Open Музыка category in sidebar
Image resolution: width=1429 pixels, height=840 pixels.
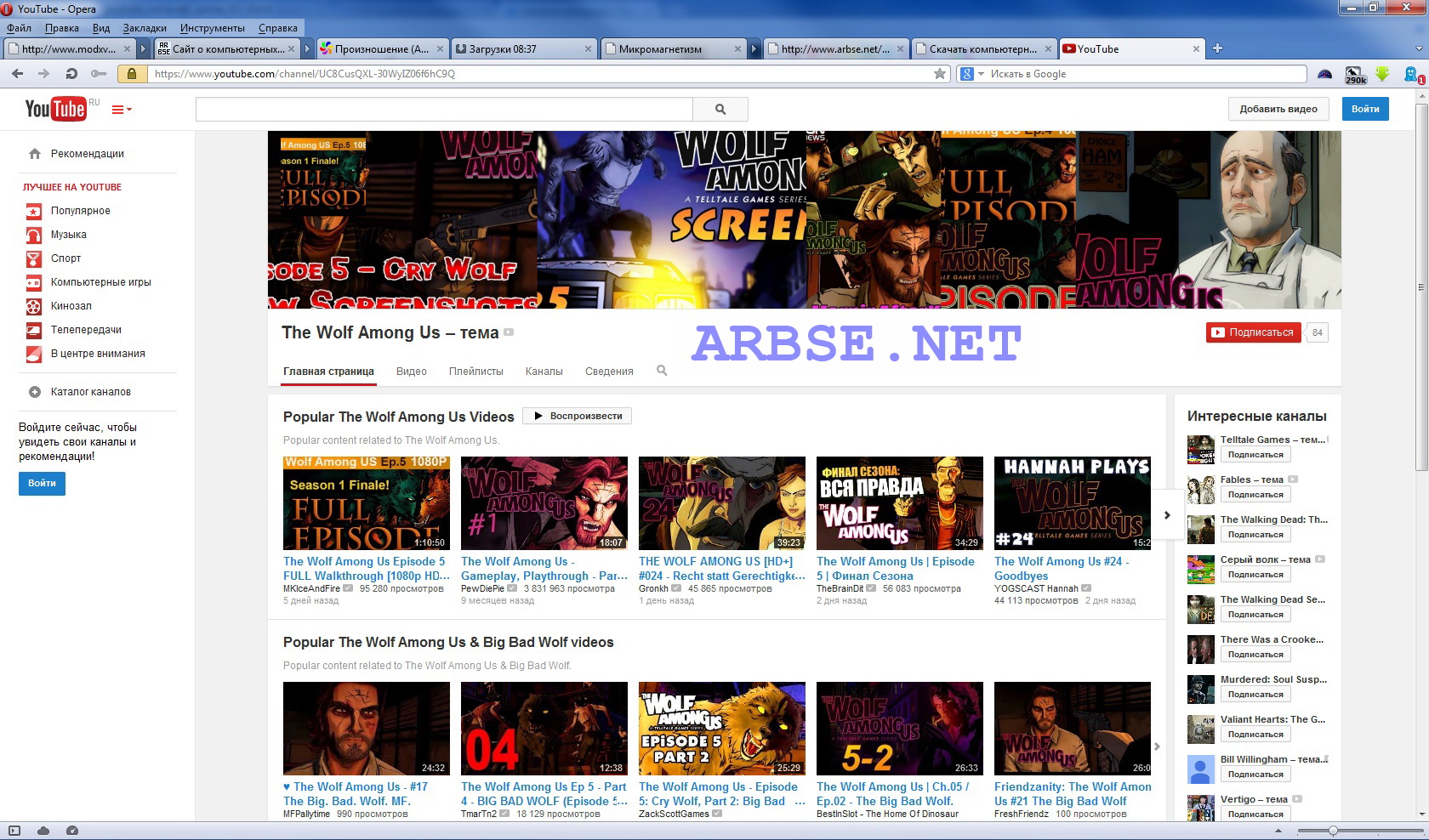(x=68, y=235)
